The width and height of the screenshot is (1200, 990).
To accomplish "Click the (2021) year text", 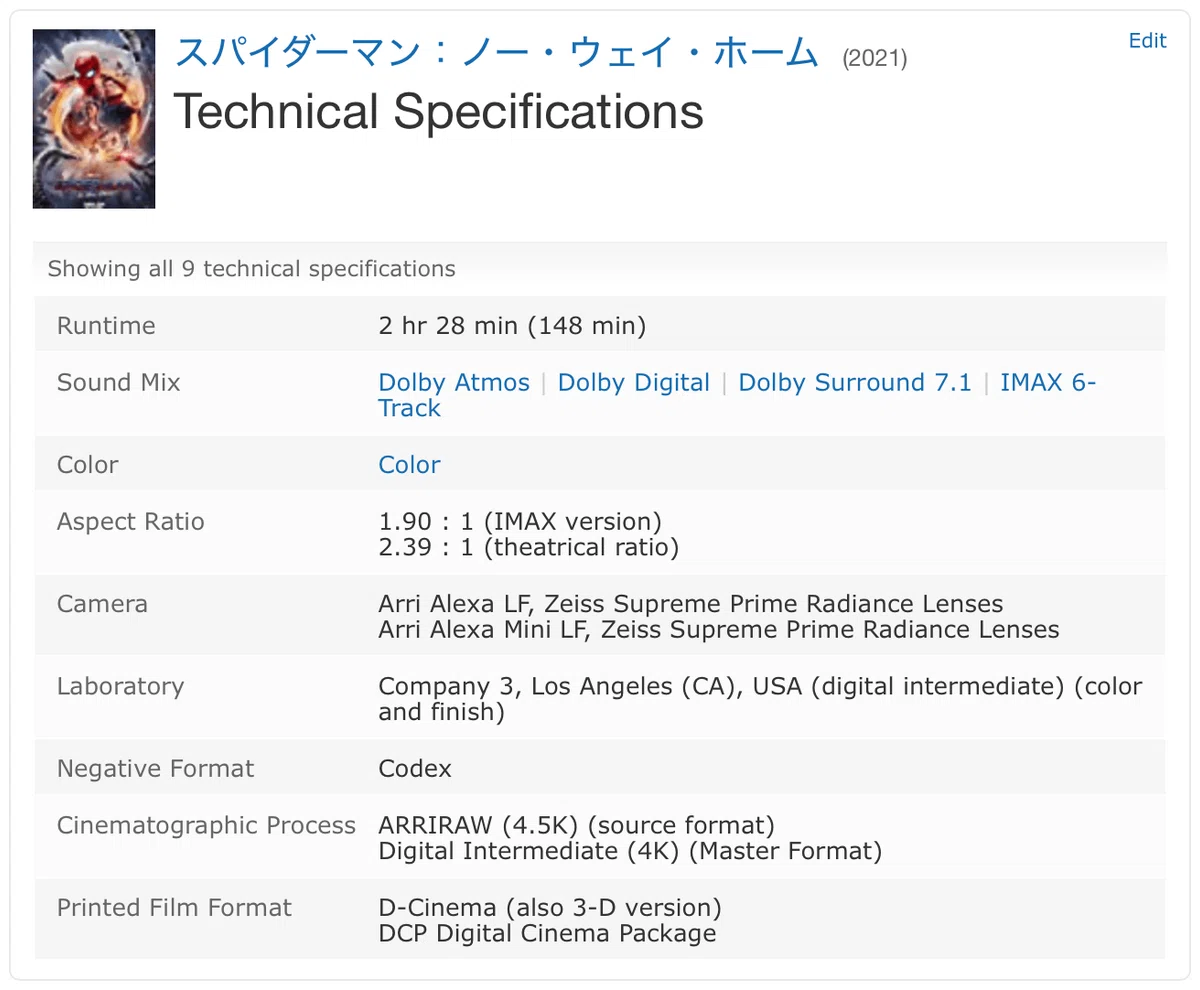I will (x=875, y=59).
